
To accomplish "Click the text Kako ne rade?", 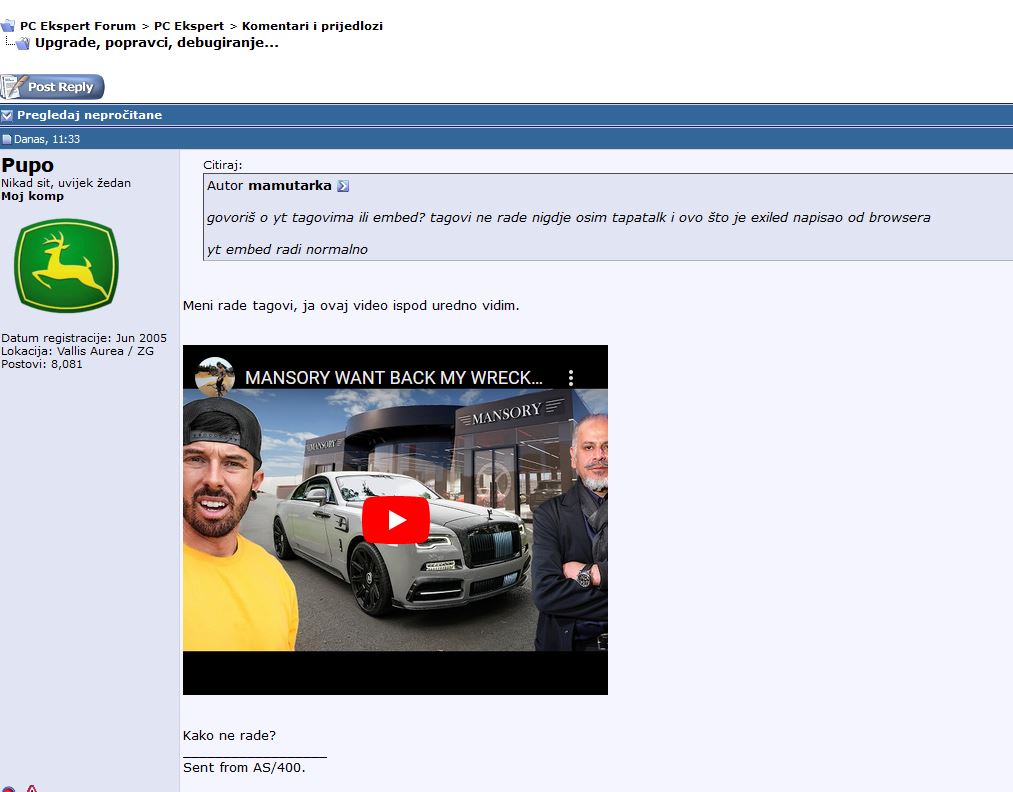I will 229,736.
